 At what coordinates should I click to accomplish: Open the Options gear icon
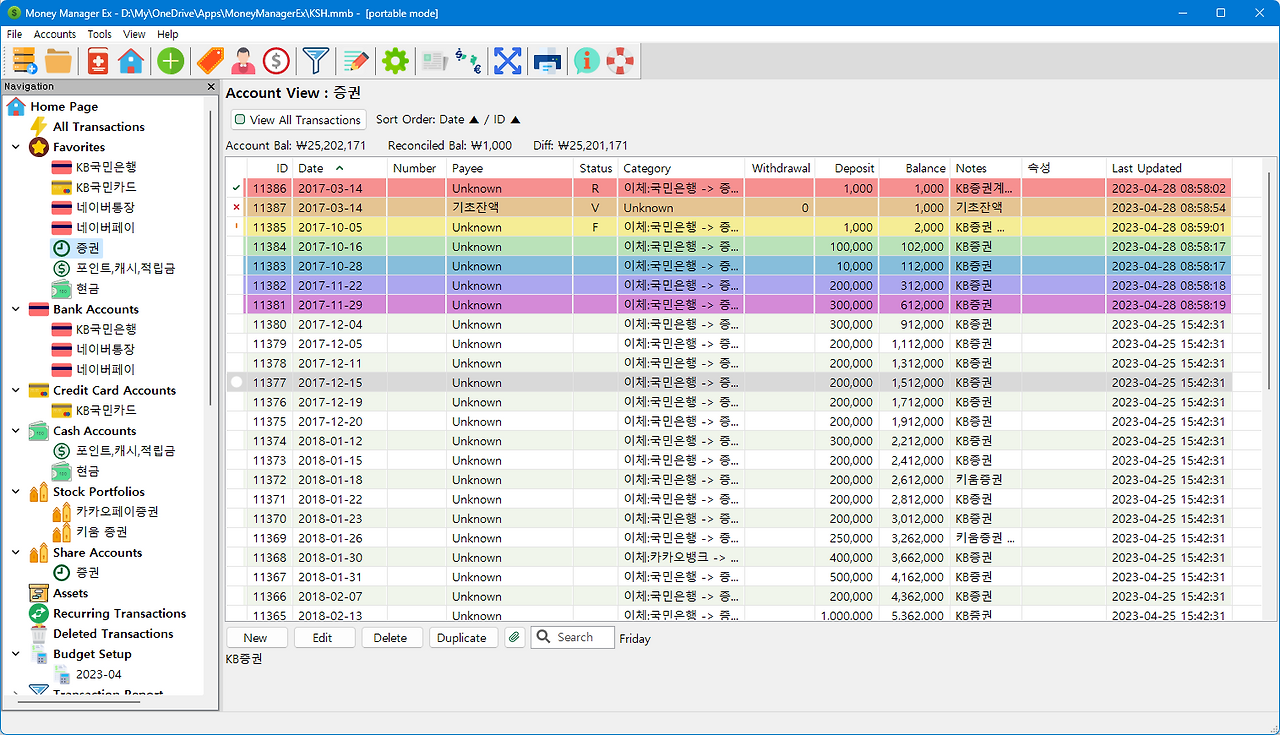click(394, 61)
